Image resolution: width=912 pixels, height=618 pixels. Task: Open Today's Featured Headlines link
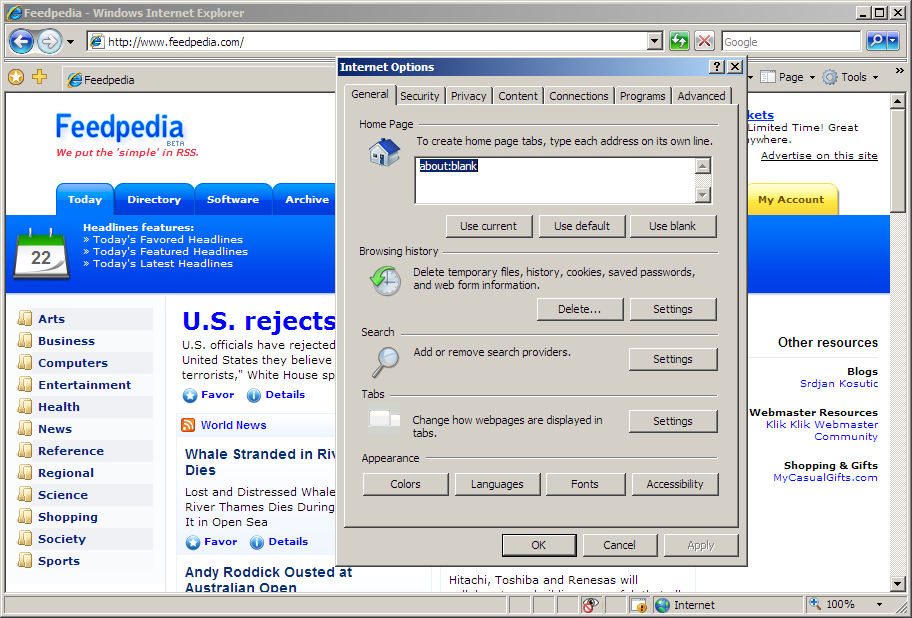tap(170, 251)
